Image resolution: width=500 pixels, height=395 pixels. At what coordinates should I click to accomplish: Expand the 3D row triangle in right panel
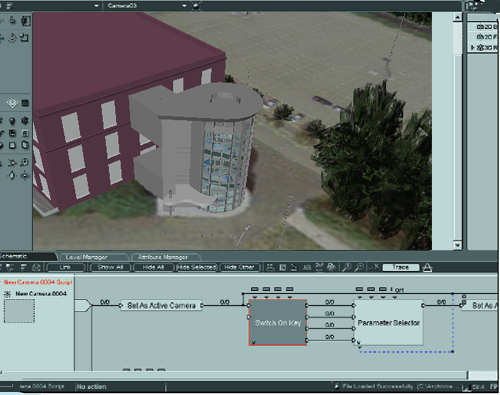472,48
